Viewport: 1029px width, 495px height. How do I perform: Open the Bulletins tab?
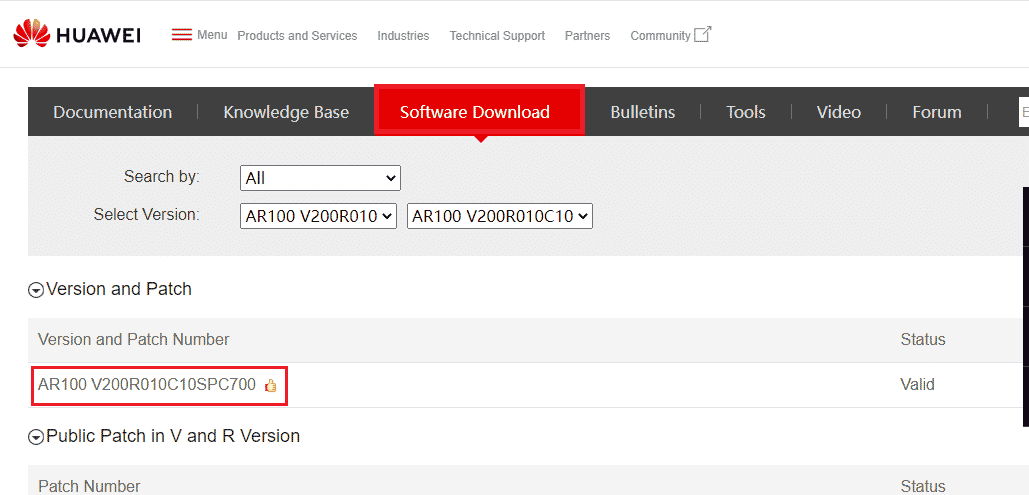click(642, 112)
